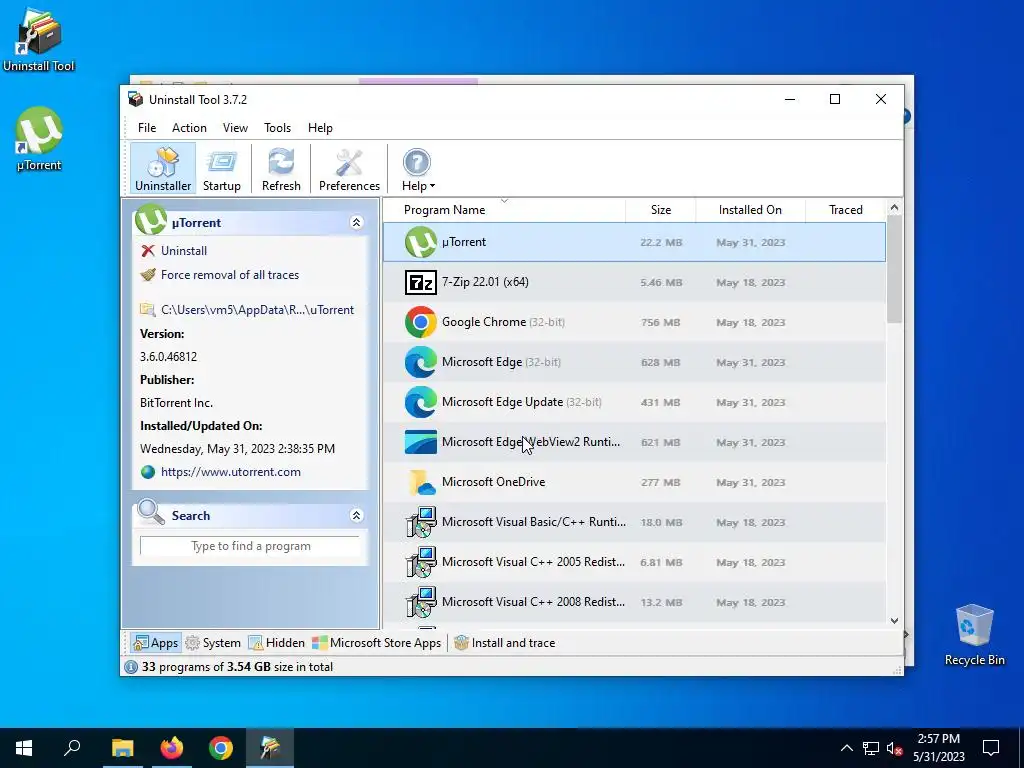Click the Uninstall Tool desktop shortcut
Viewport: 1024px width, 768px height.
click(39, 39)
